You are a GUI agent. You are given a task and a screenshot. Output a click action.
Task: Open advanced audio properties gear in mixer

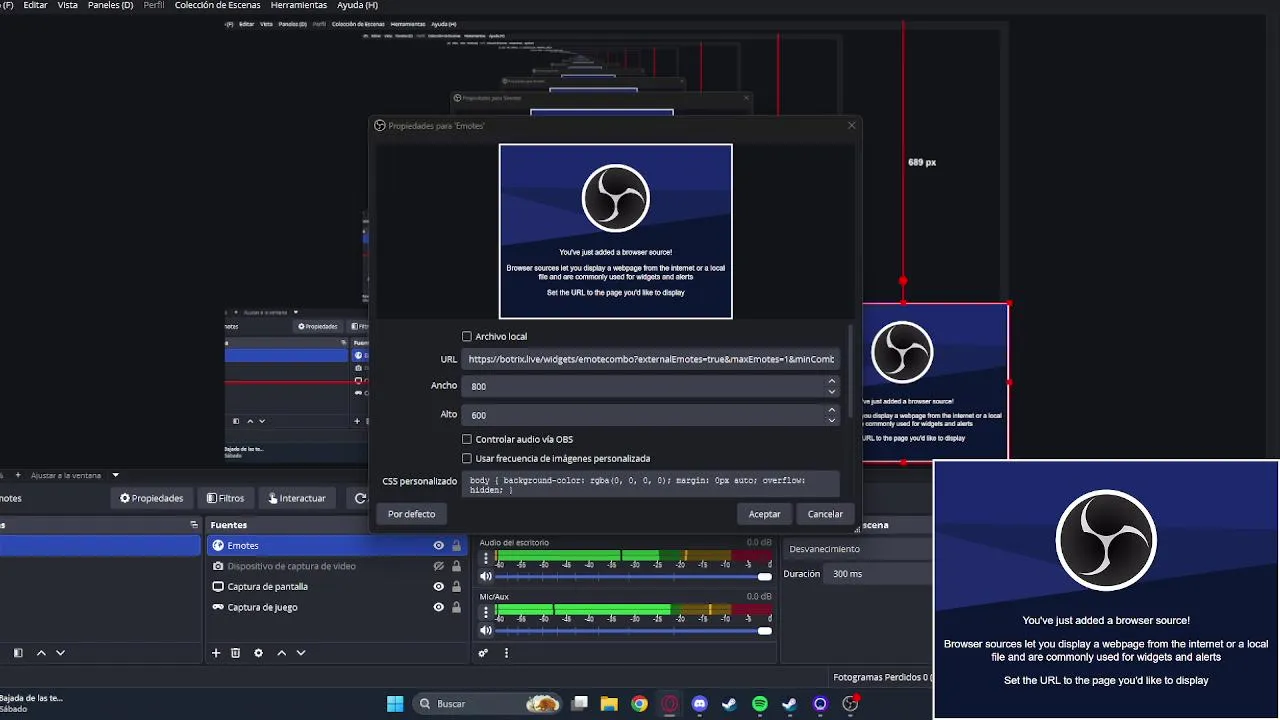pyautogui.click(x=483, y=653)
